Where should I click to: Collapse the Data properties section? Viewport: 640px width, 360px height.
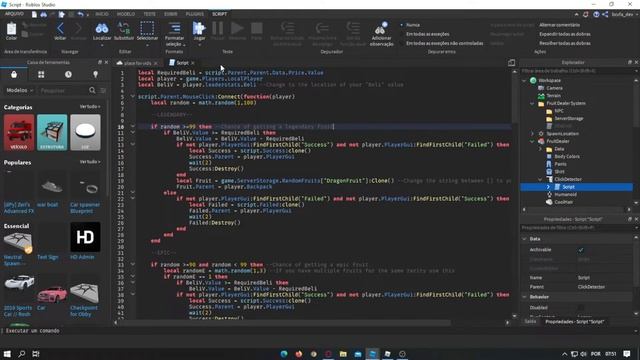click(524, 239)
